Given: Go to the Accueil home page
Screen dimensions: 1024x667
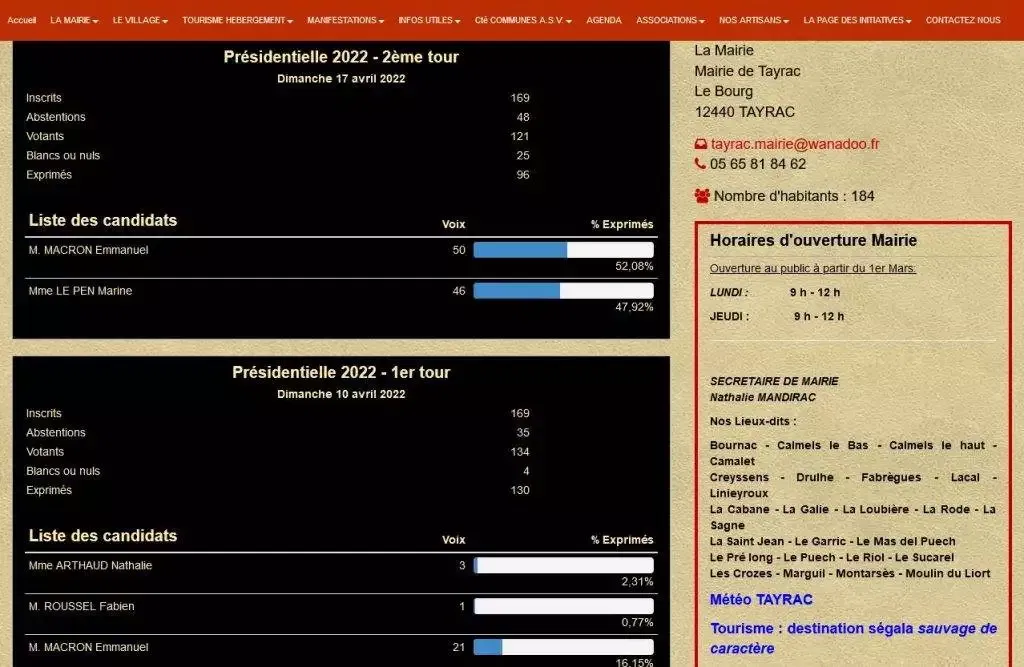Looking at the screenshot, I should coord(22,20).
